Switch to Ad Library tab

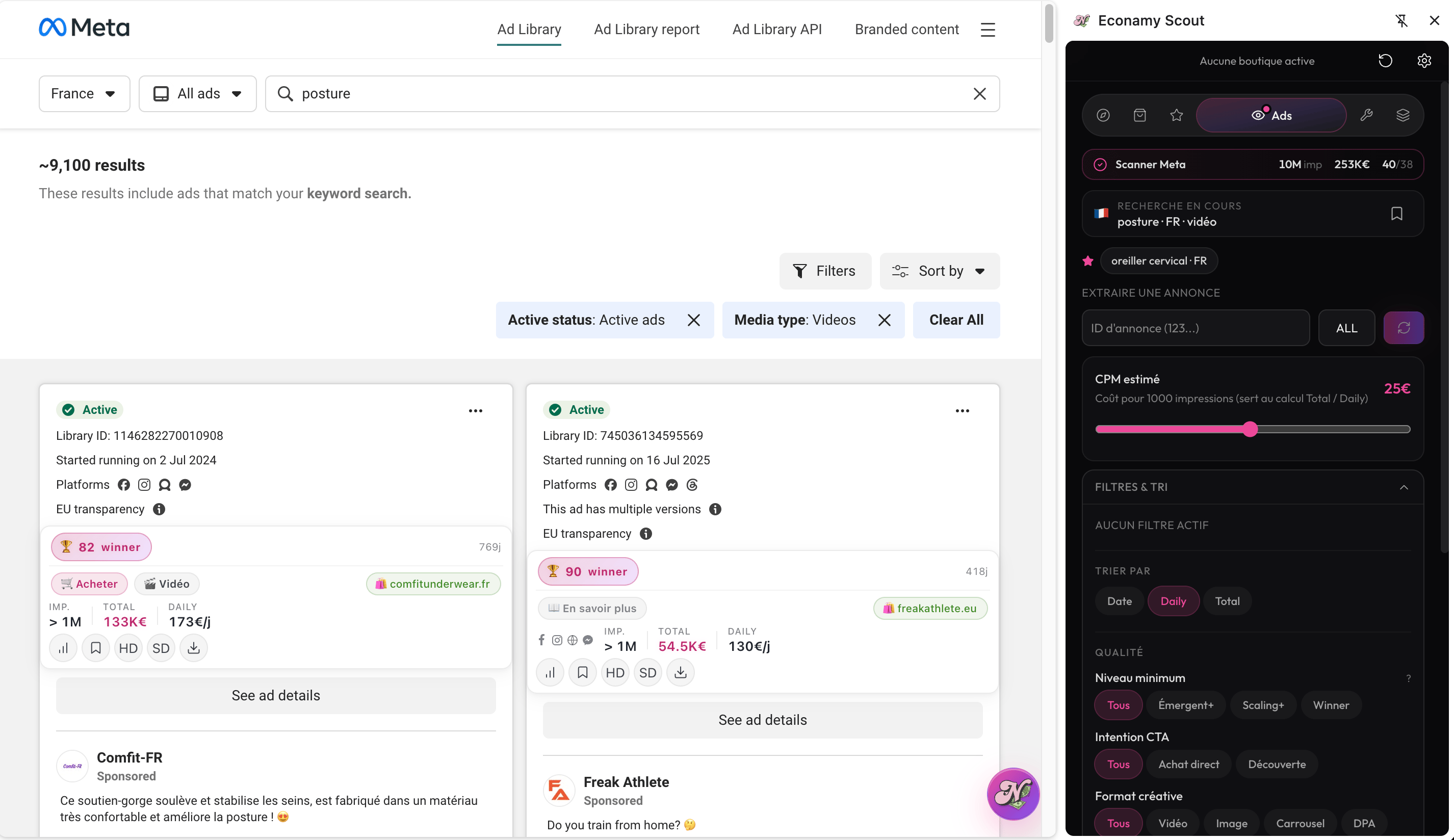tap(529, 30)
